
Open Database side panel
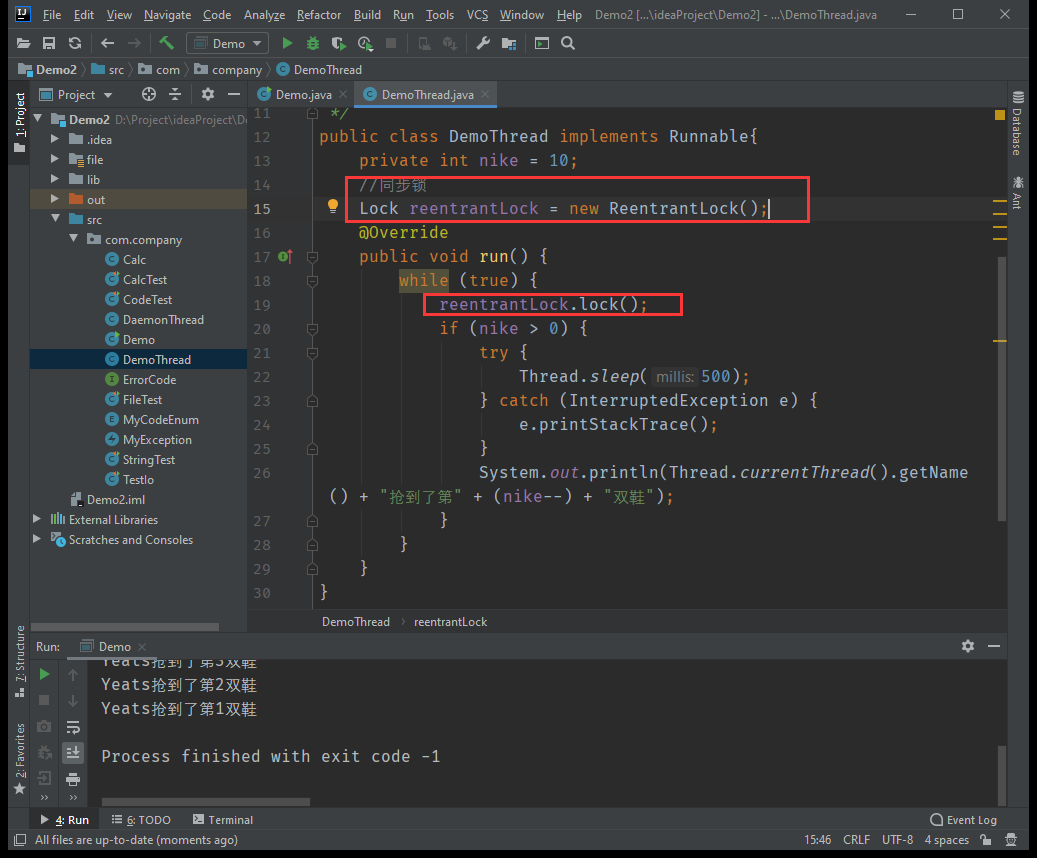(1017, 124)
